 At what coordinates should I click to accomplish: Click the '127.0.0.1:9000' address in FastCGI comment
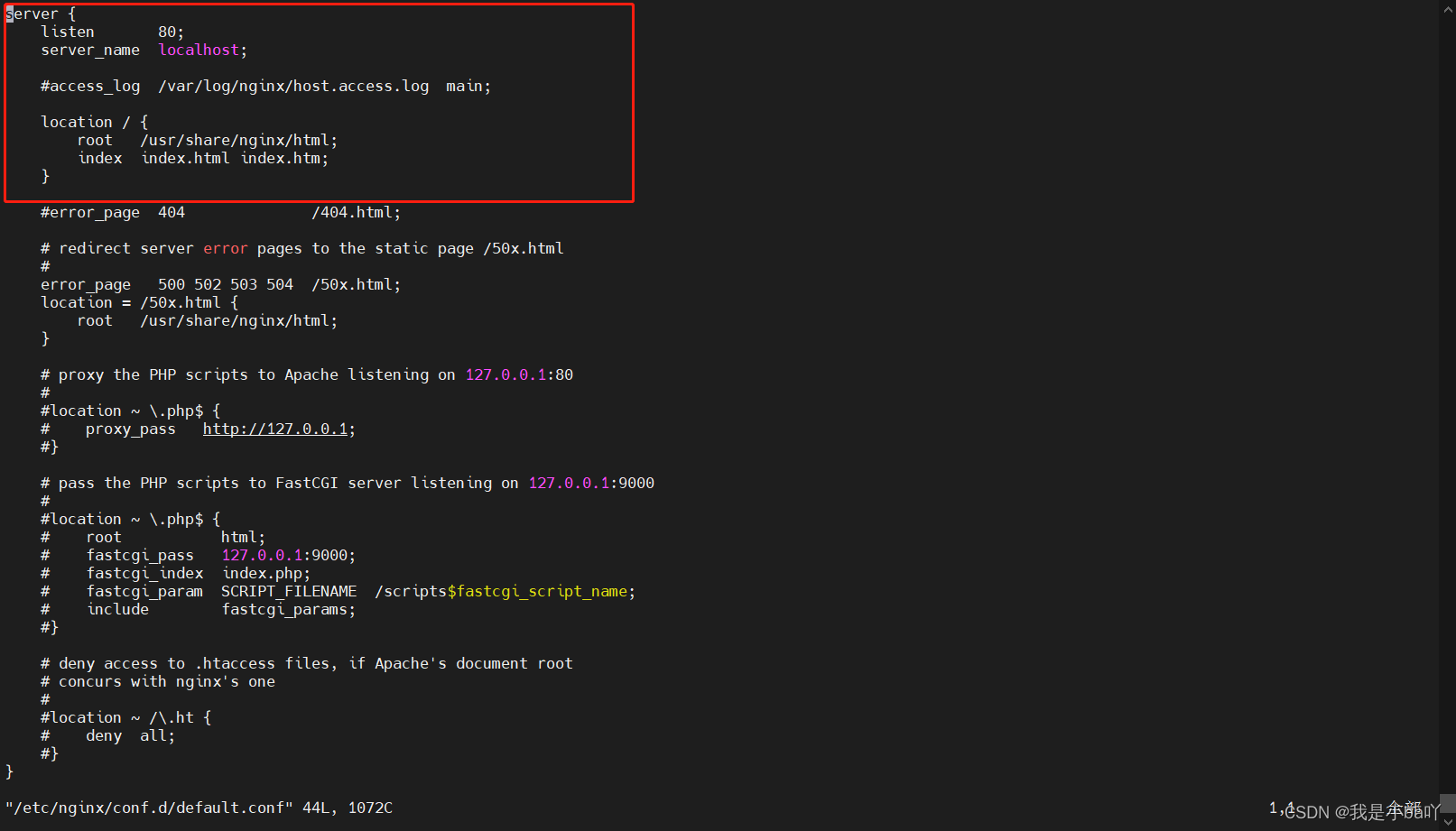click(591, 484)
